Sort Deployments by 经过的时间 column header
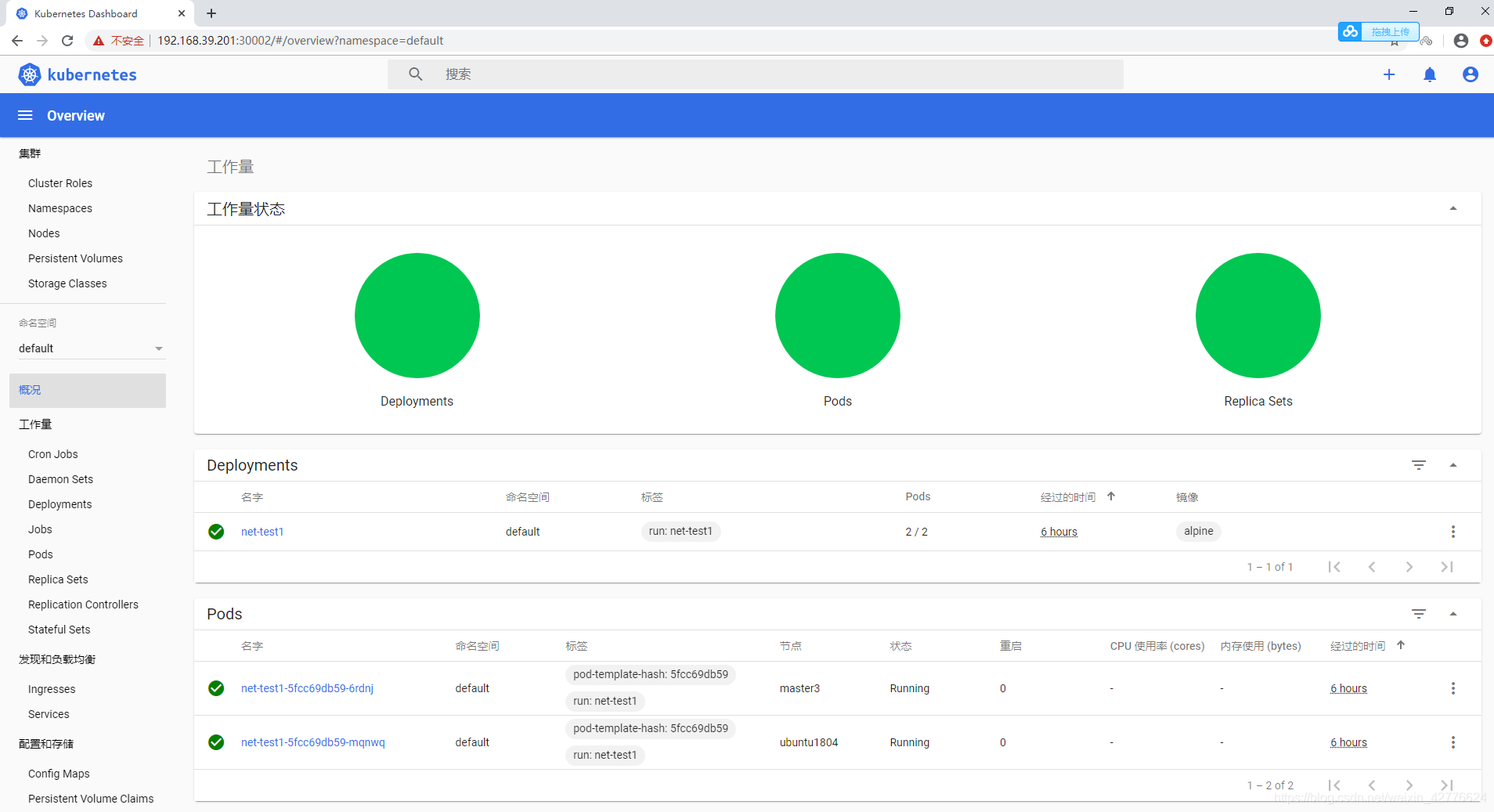The height and width of the screenshot is (812, 1494). point(1068,497)
